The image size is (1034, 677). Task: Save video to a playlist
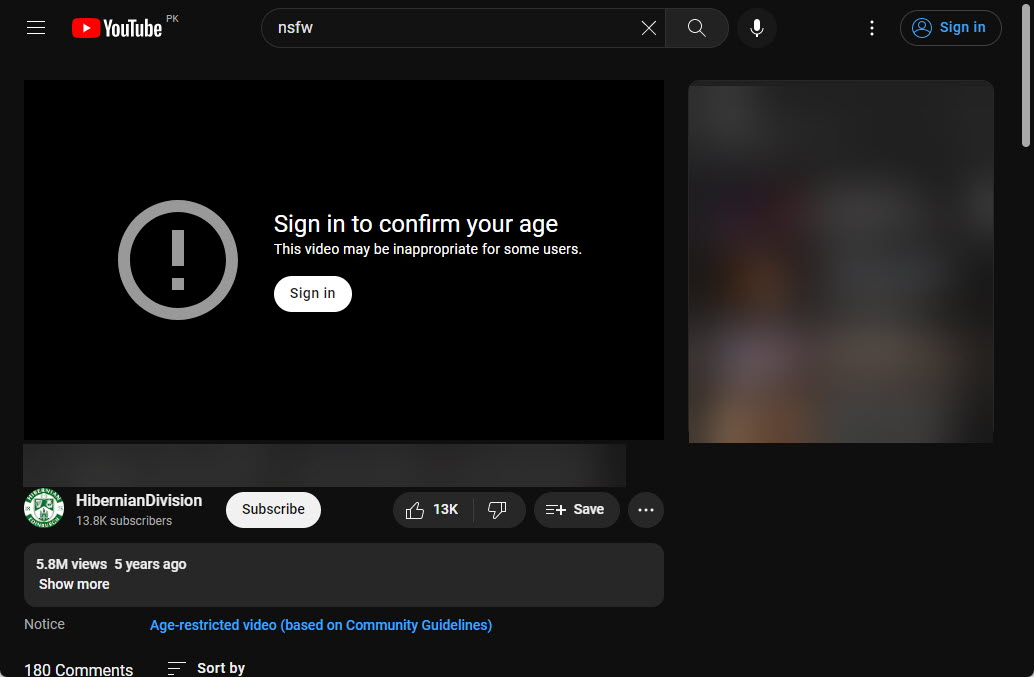[x=576, y=510]
